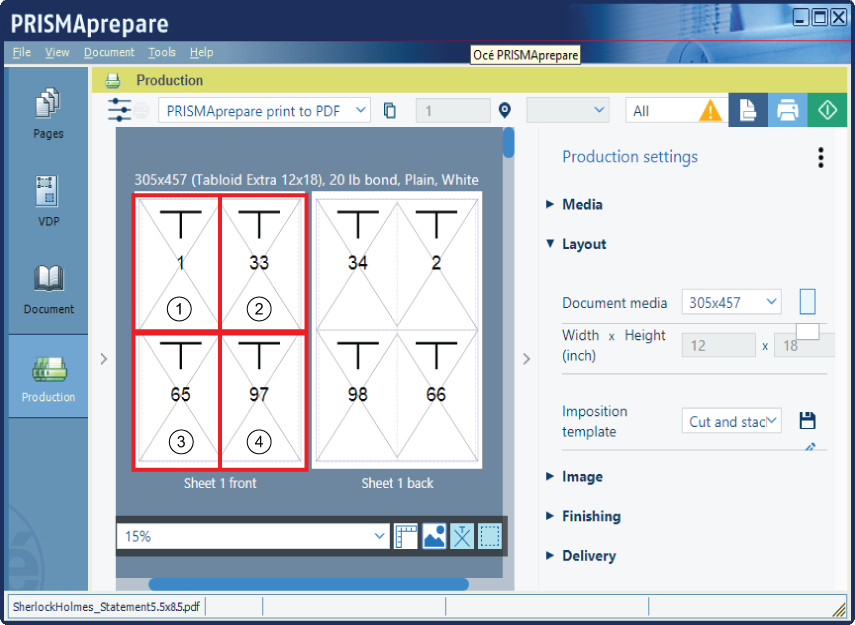Toggle the dotted selection frame icon
The height and width of the screenshot is (625, 855).
click(490, 537)
